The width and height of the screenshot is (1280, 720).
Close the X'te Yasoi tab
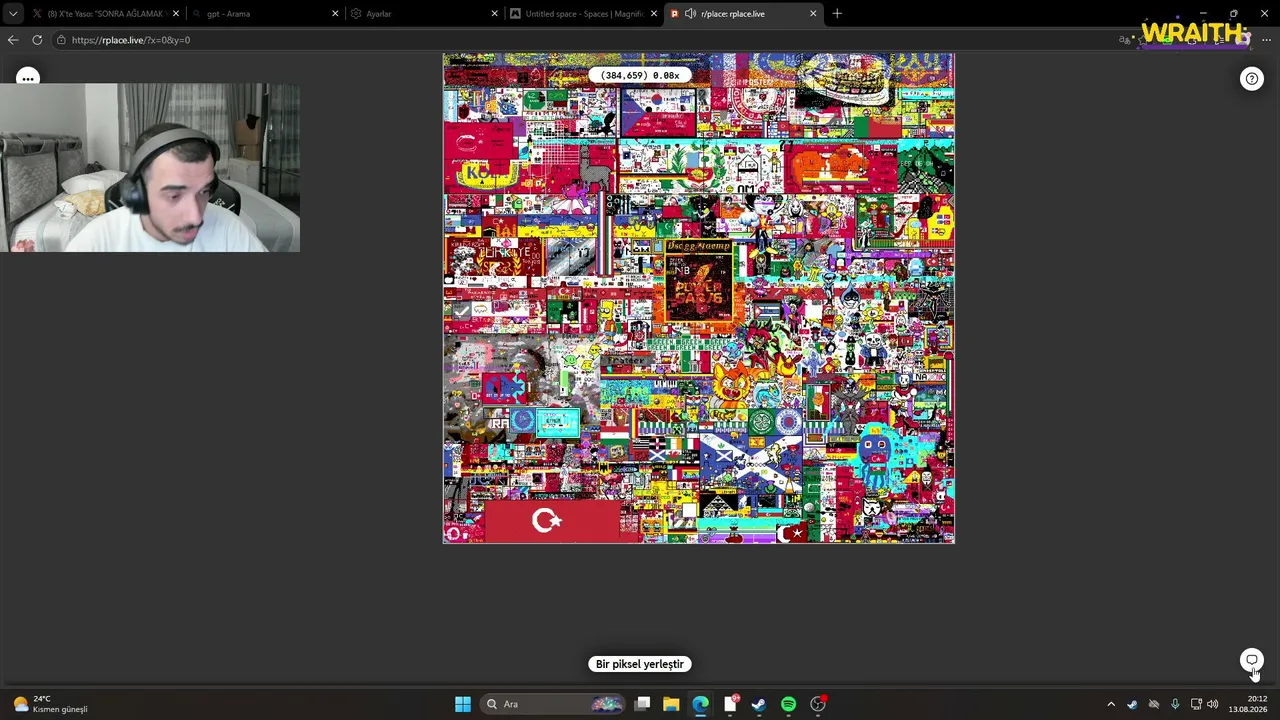point(176,14)
